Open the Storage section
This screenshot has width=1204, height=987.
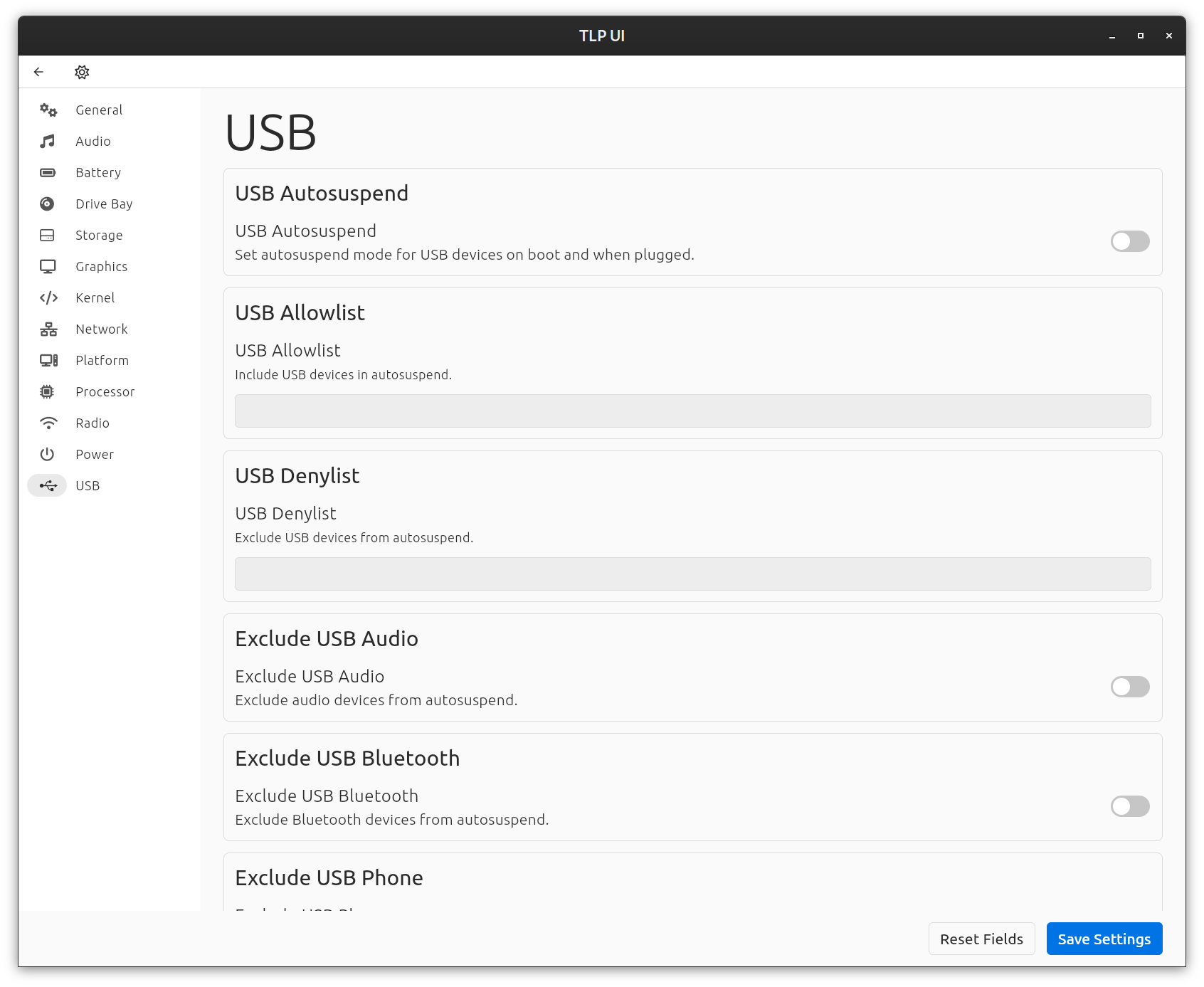click(x=99, y=235)
